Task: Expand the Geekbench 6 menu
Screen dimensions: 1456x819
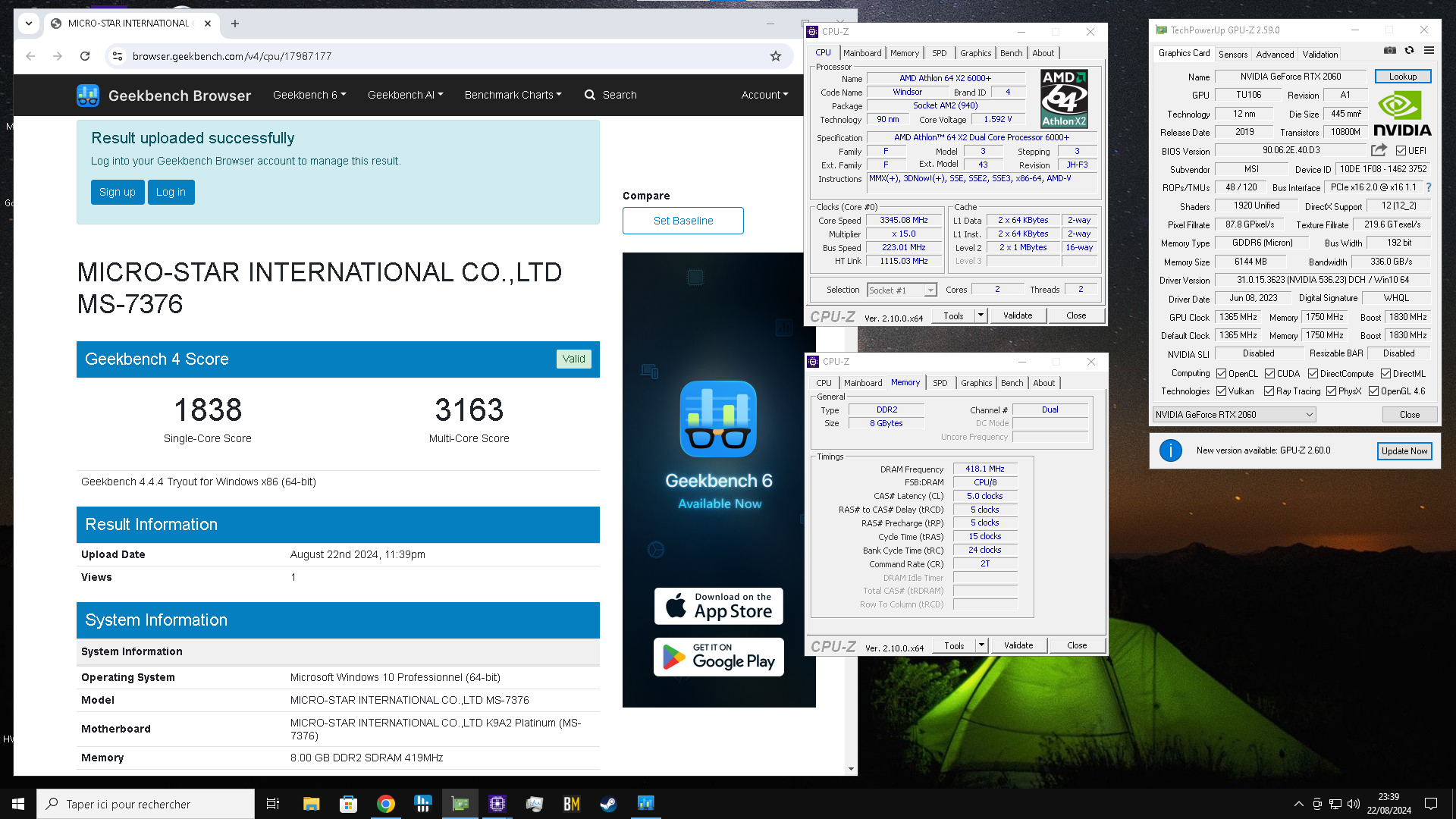Action: [x=309, y=95]
